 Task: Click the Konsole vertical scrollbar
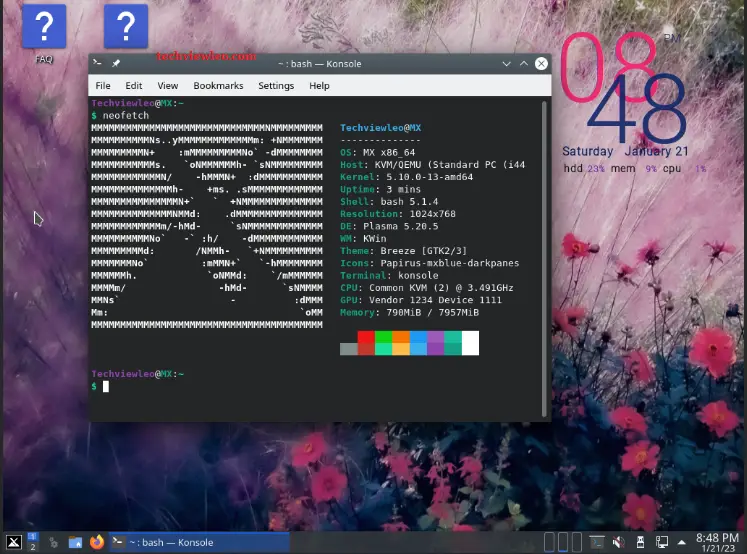click(544, 259)
